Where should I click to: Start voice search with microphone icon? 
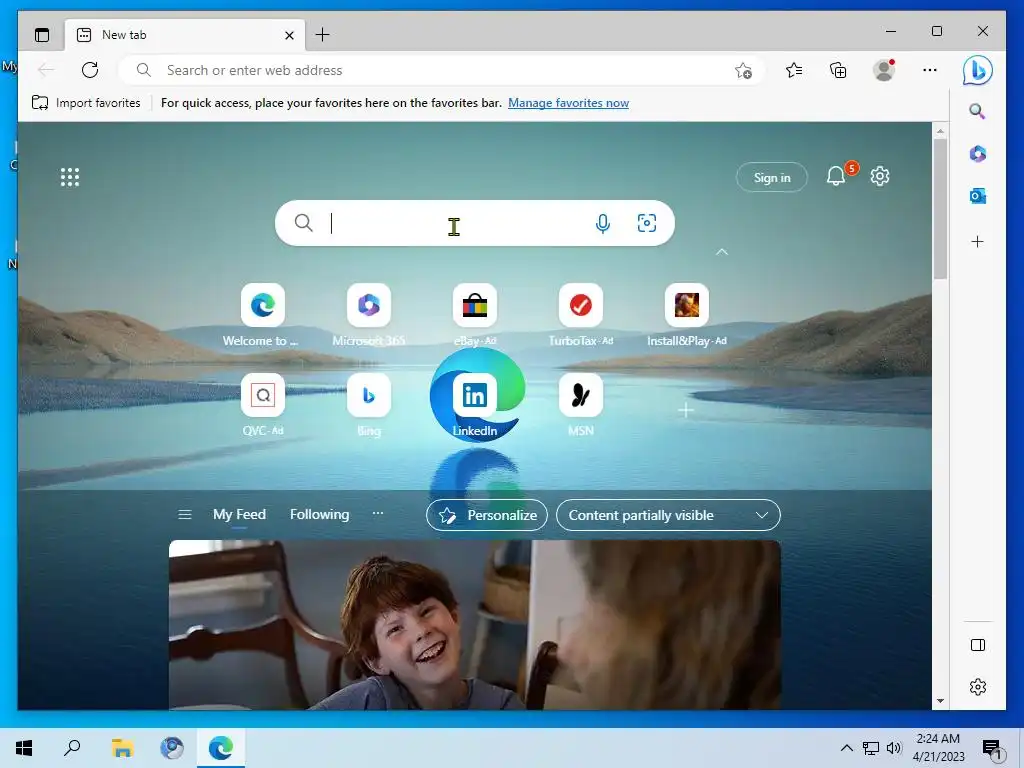click(603, 223)
